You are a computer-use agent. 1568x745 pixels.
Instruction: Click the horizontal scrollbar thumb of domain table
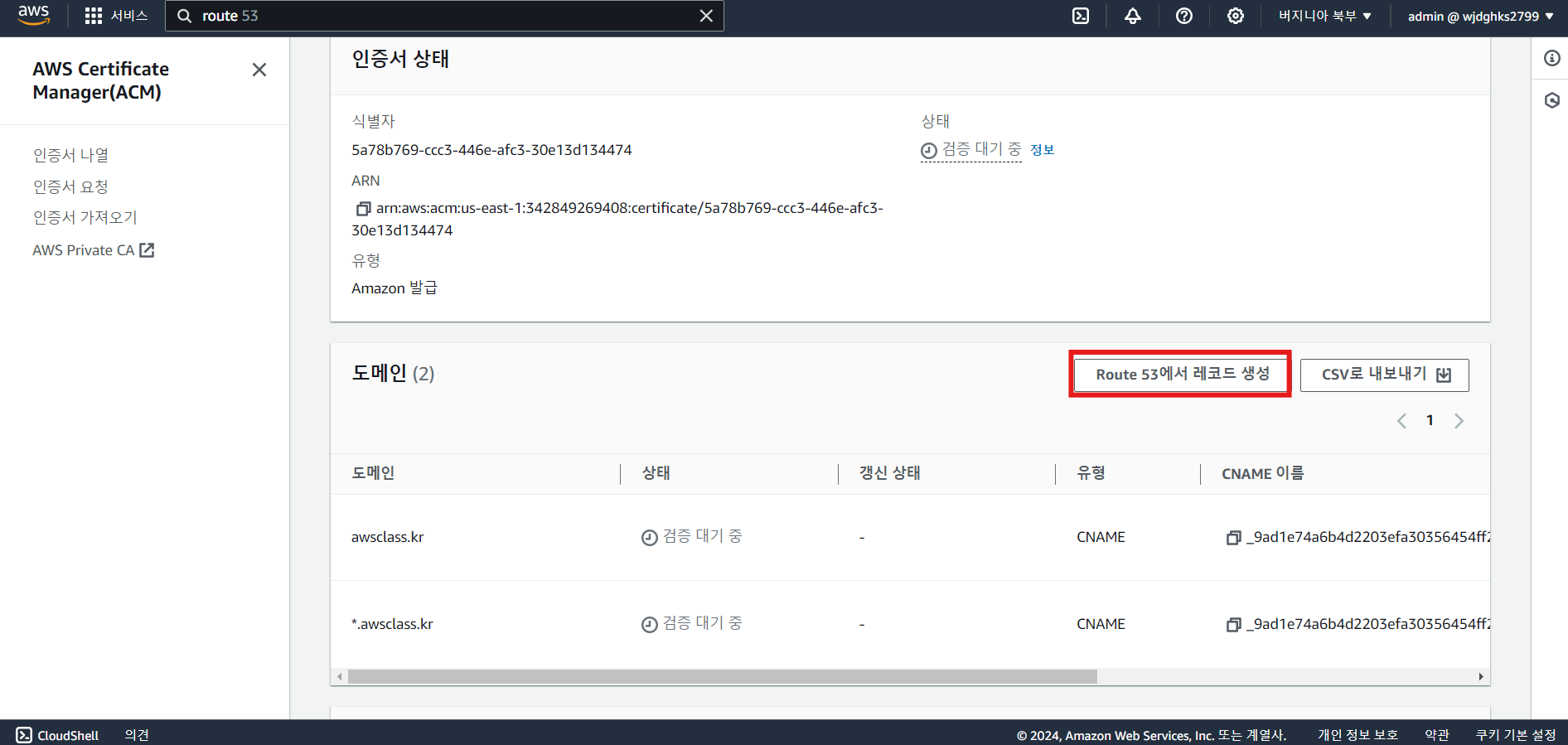click(722, 677)
